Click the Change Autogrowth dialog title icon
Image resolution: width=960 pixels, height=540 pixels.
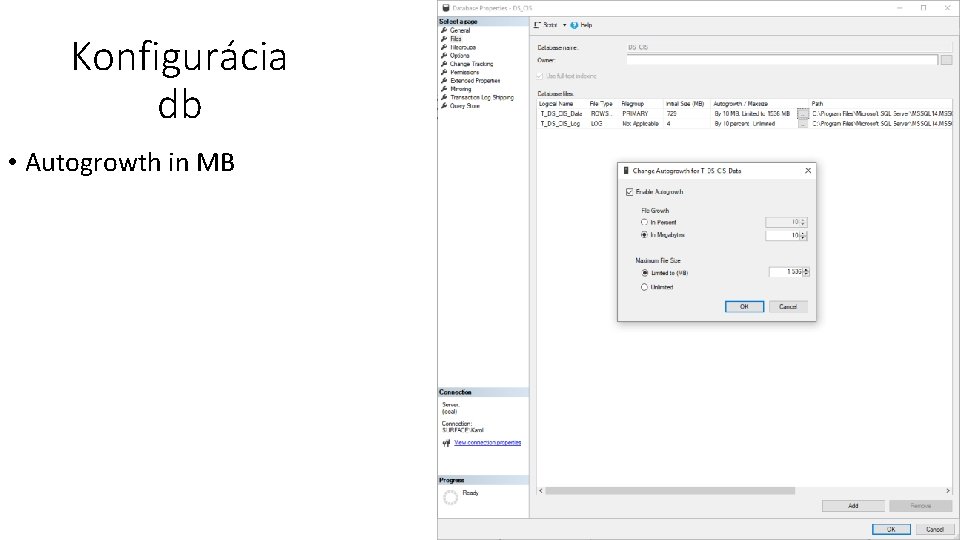point(626,171)
